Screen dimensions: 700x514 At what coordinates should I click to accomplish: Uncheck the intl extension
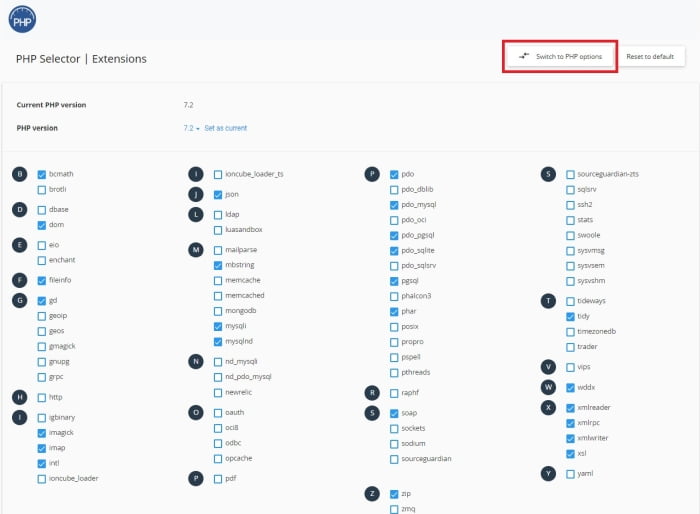[42, 464]
